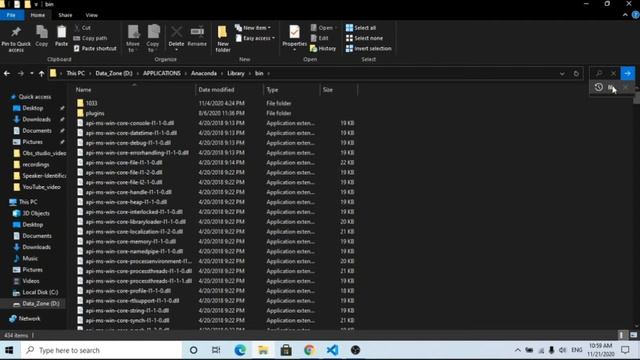Open the Move to dropdown
Viewport: 640px width, 360px height.
(133, 39)
